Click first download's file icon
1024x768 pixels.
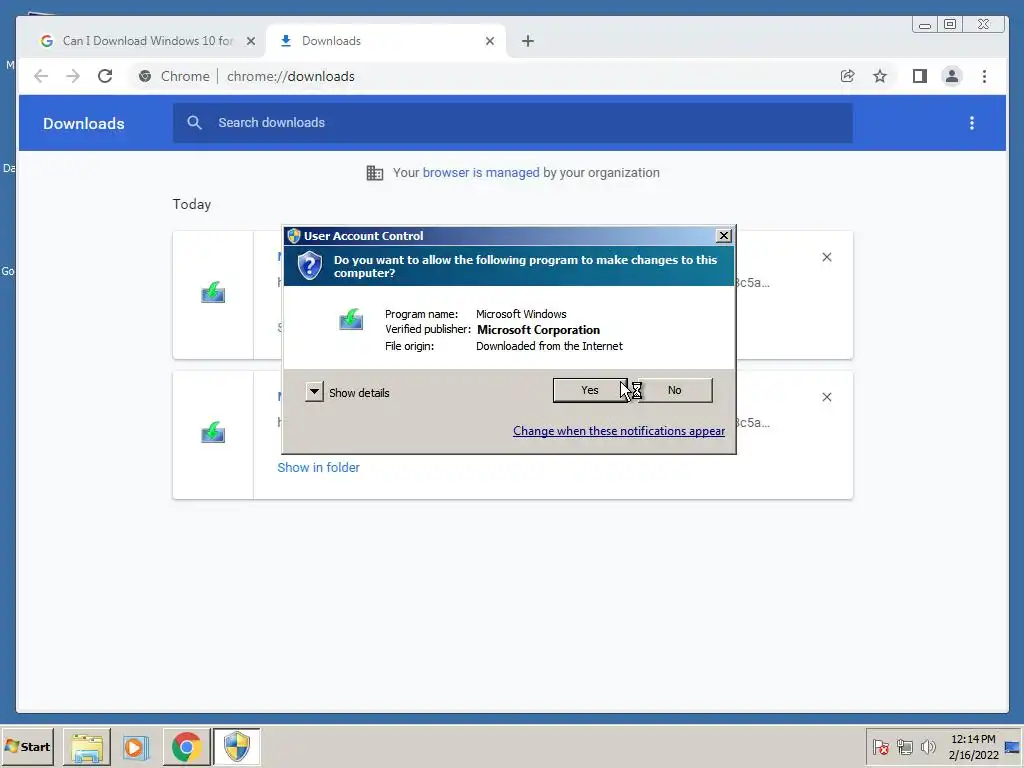pos(213,293)
